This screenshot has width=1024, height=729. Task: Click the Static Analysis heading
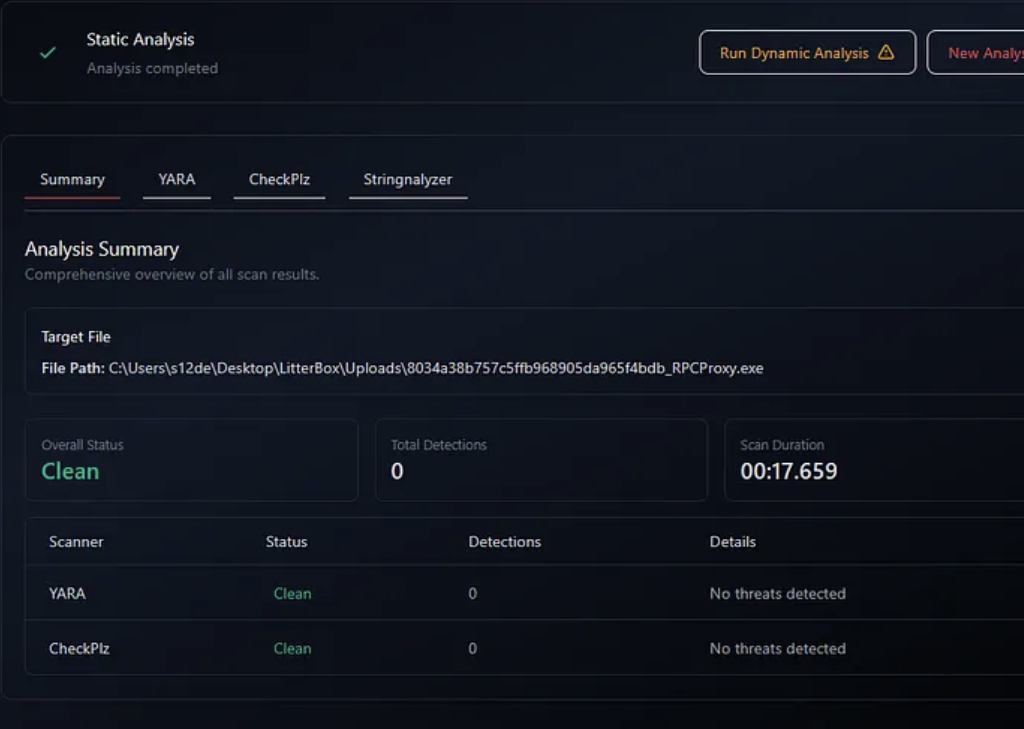(x=140, y=40)
